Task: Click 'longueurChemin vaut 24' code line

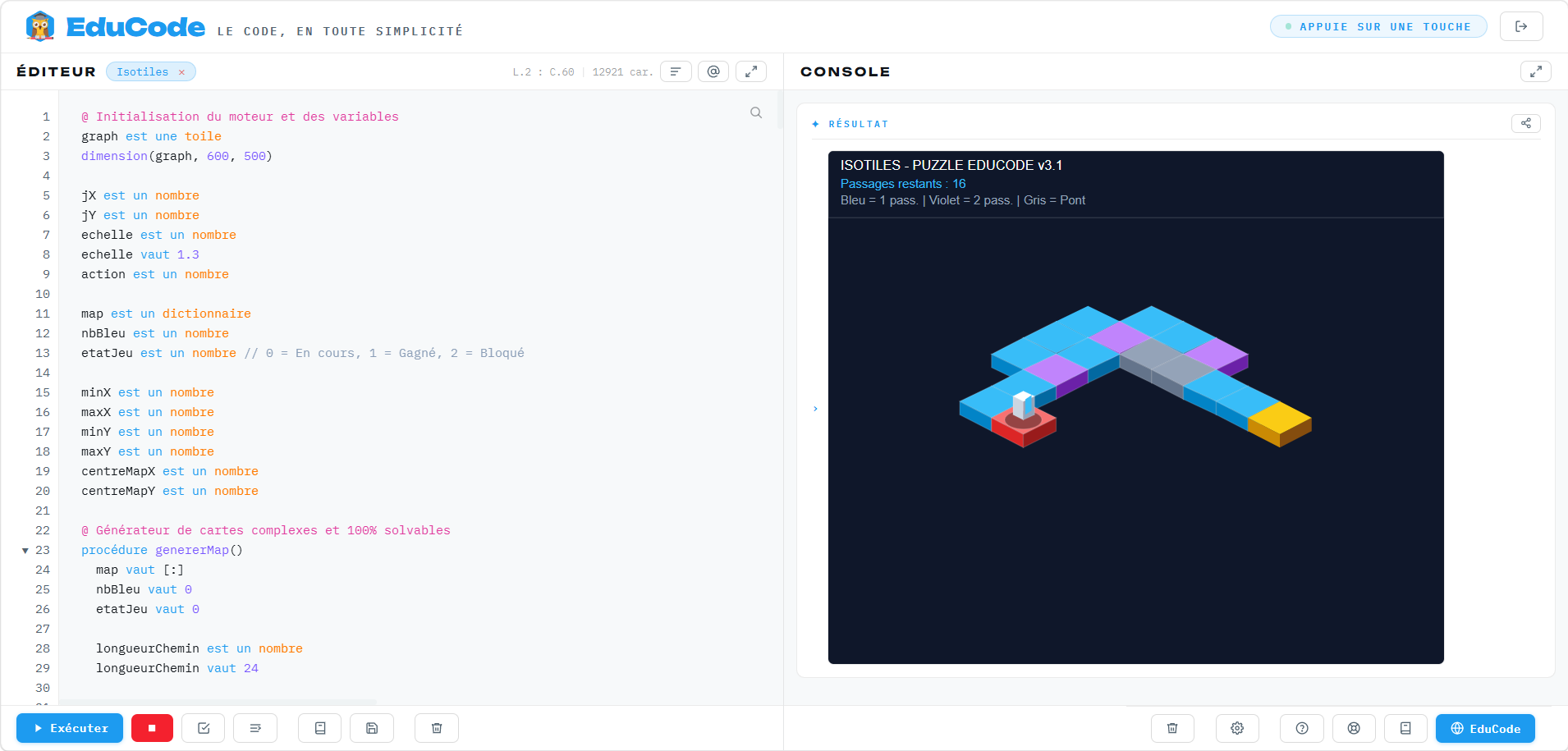Action: [x=177, y=668]
